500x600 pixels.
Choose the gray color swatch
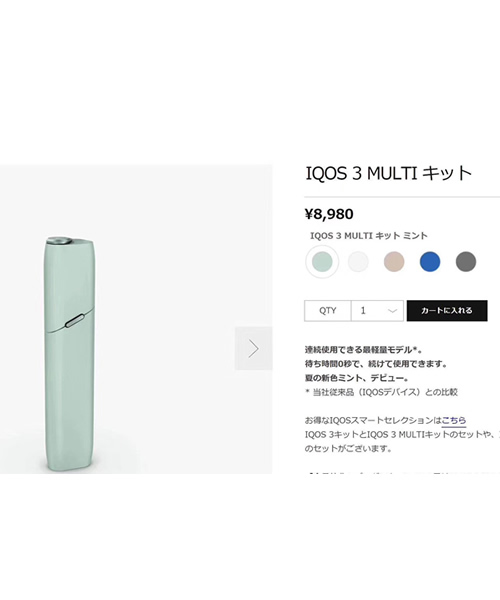pyautogui.click(x=466, y=262)
